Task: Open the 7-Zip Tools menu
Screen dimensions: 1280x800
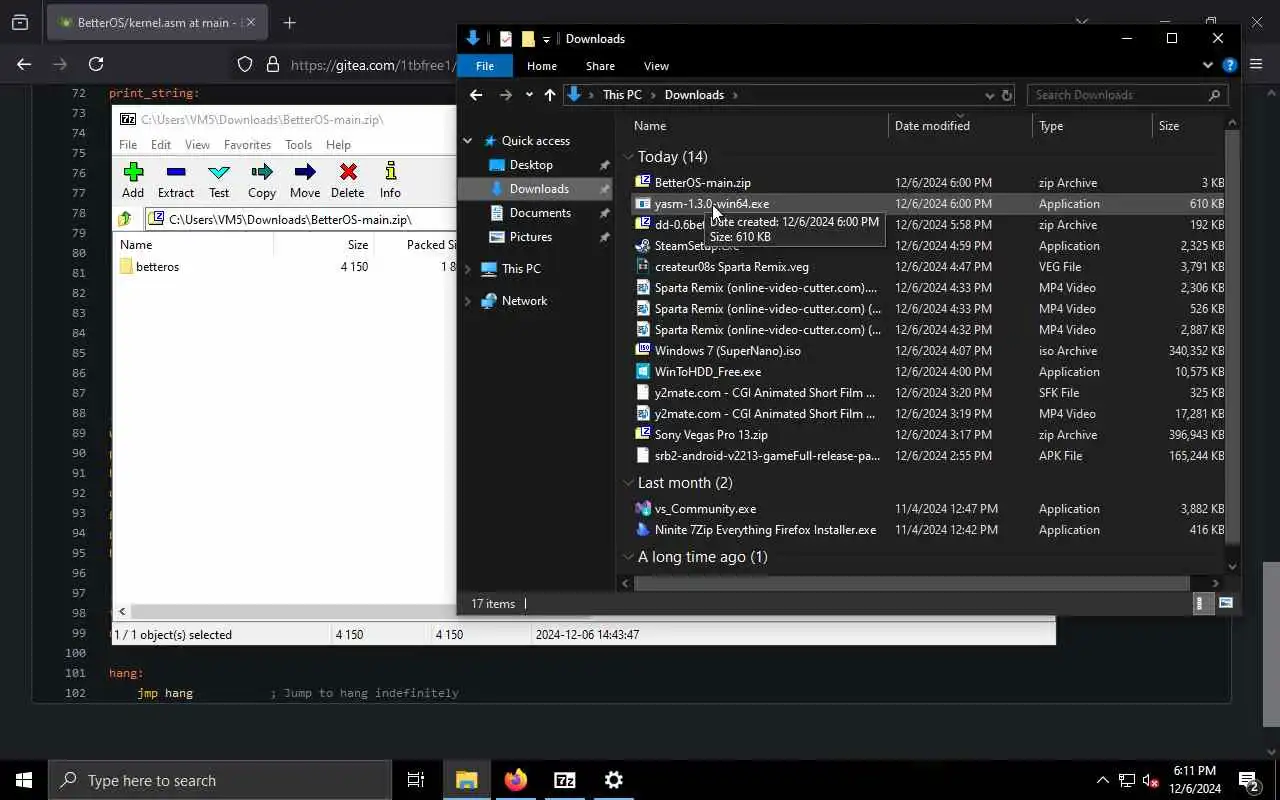Action: click(298, 145)
